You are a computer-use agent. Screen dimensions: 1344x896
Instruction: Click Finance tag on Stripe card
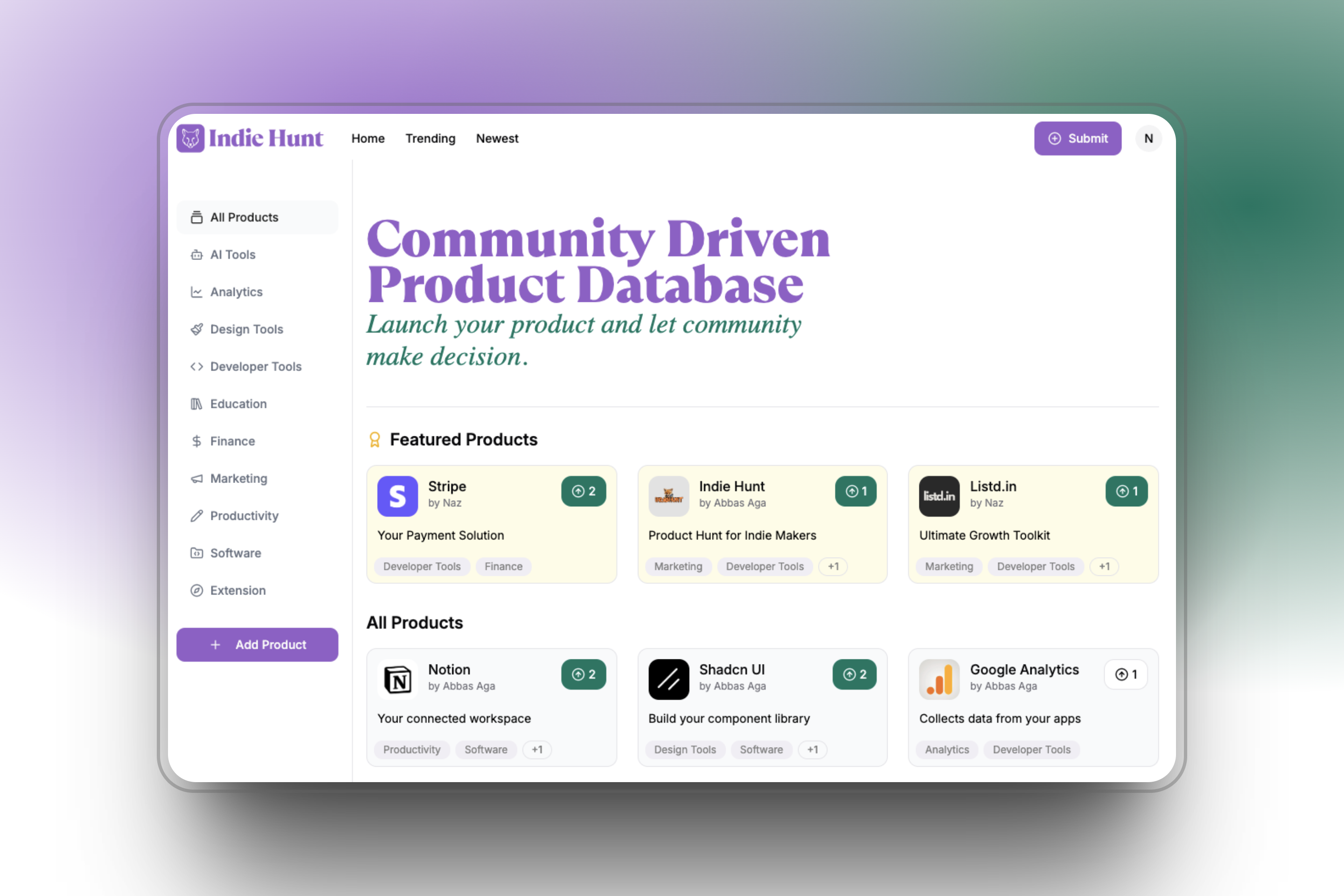pyautogui.click(x=504, y=566)
